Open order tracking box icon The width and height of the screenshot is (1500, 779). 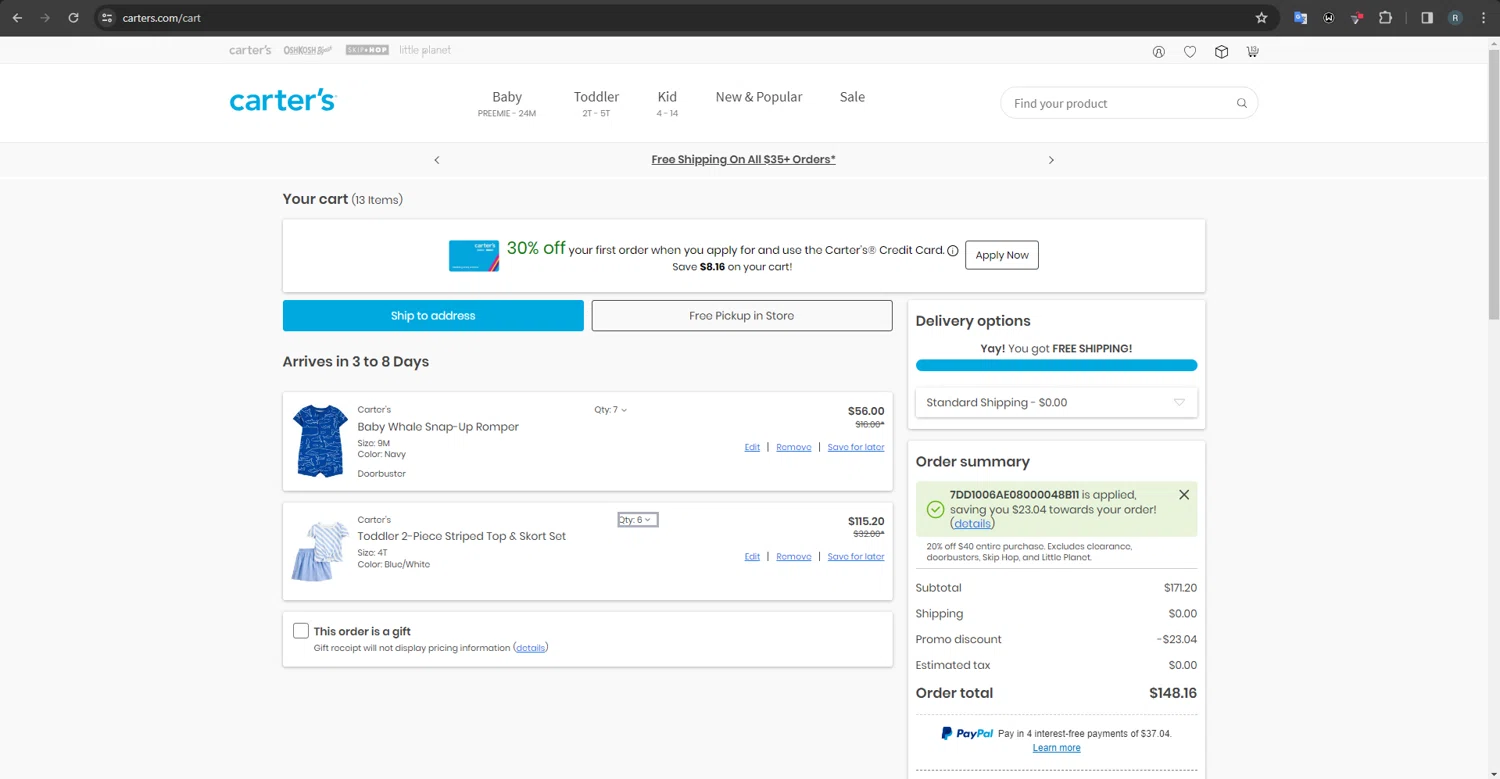1221,52
